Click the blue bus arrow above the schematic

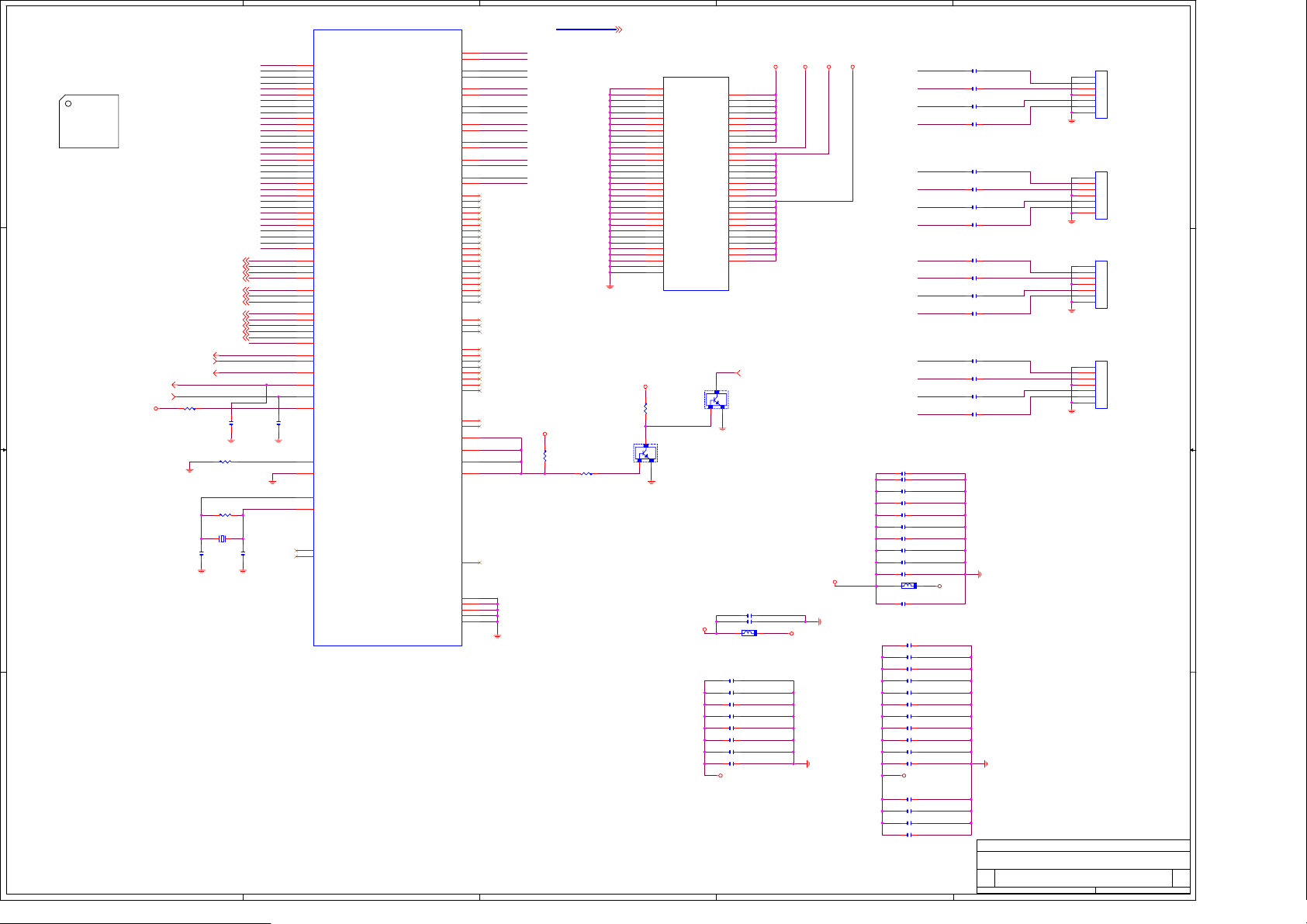(x=589, y=29)
